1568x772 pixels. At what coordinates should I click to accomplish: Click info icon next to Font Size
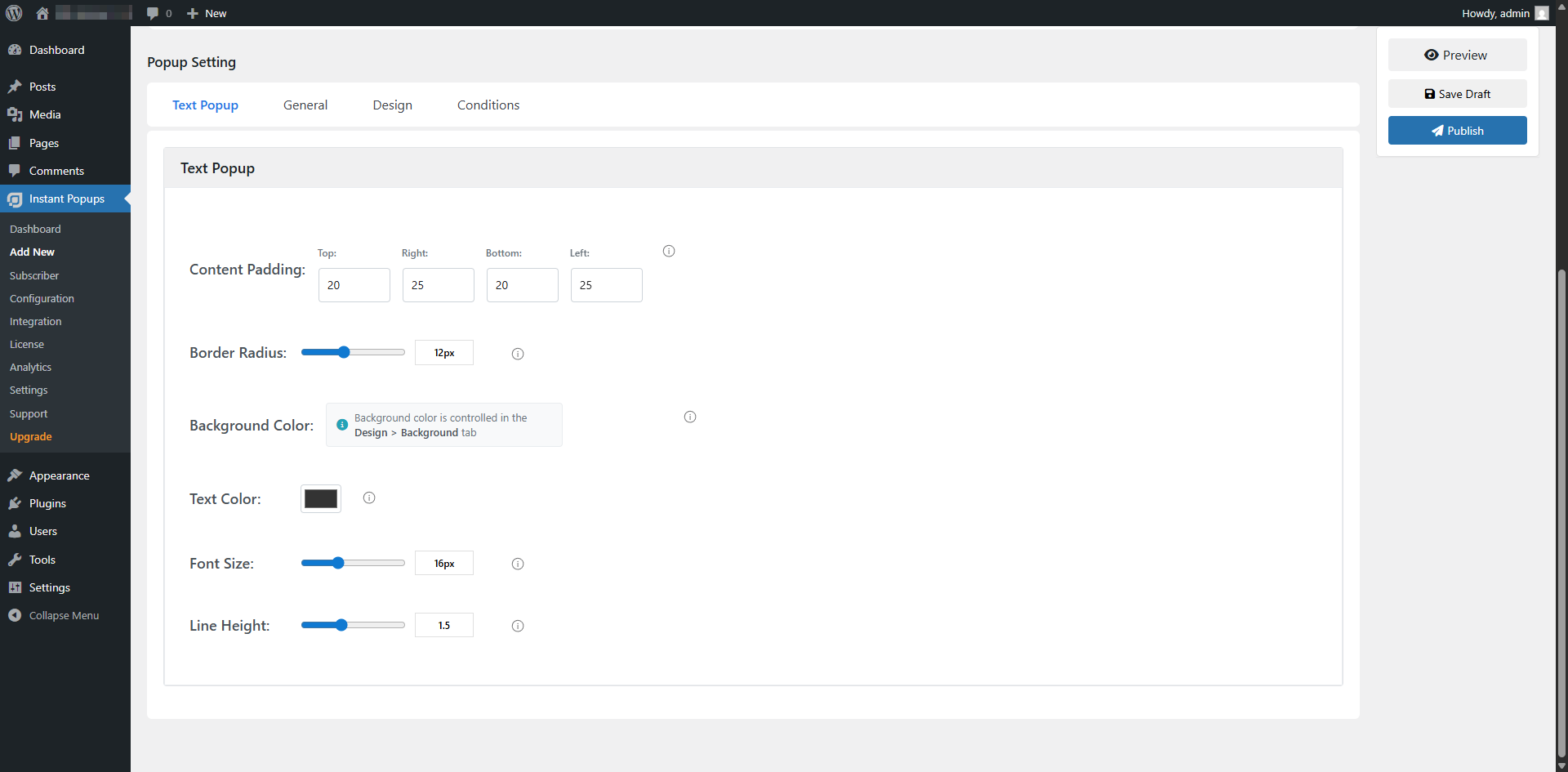[x=518, y=564]
